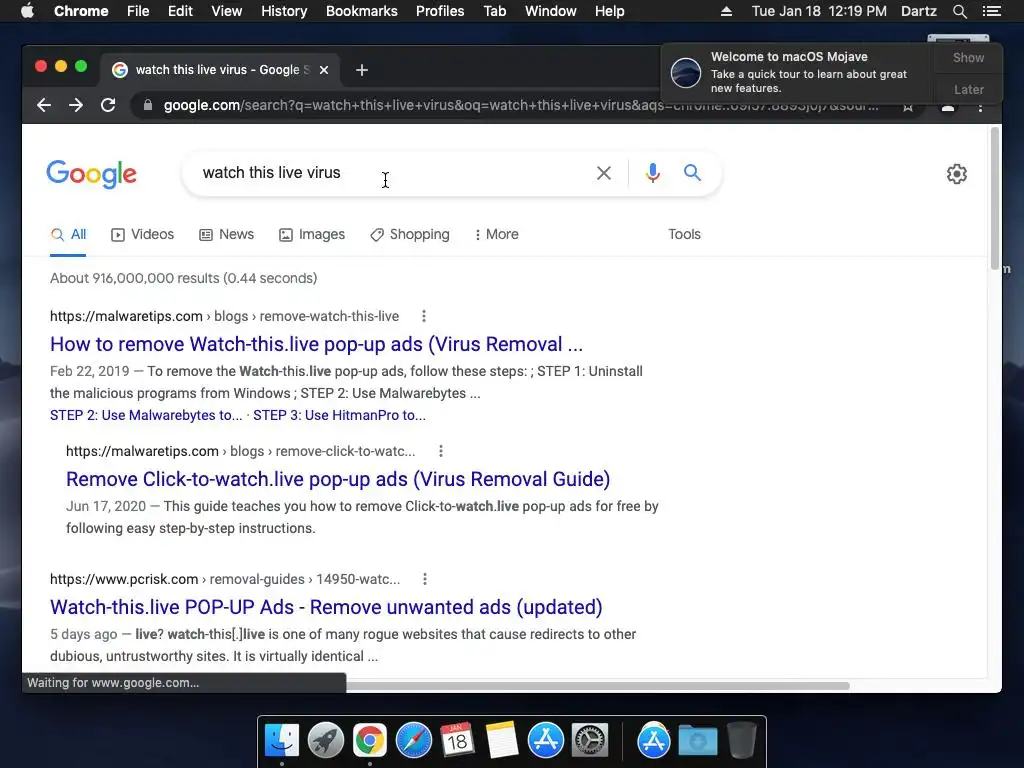Open options for the pcrisk.com result

point(425,579)
